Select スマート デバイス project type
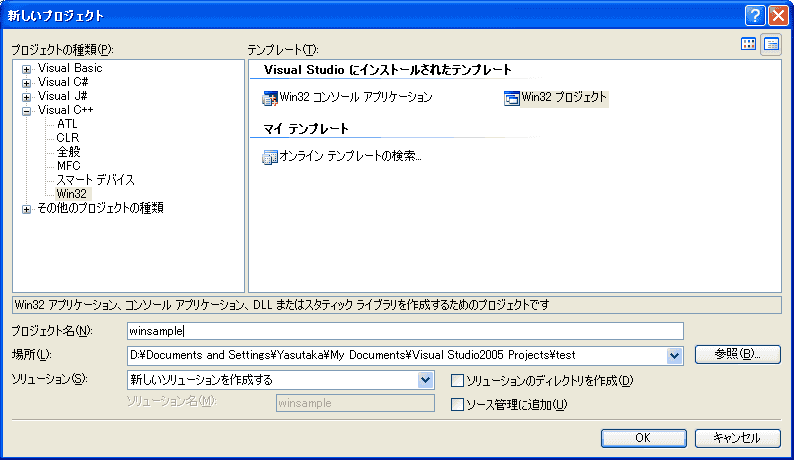Viewport: 794px width, 460px height. tap(95, 180)
